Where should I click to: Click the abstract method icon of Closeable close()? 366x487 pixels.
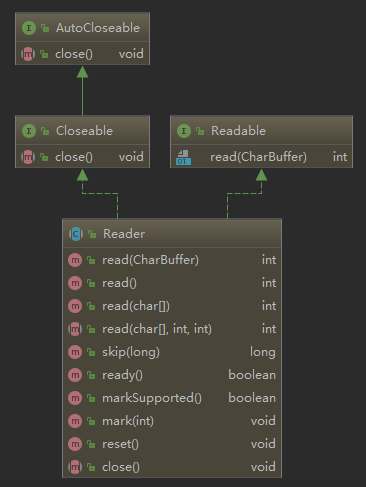pyautogui.click(x=28, y=157)
